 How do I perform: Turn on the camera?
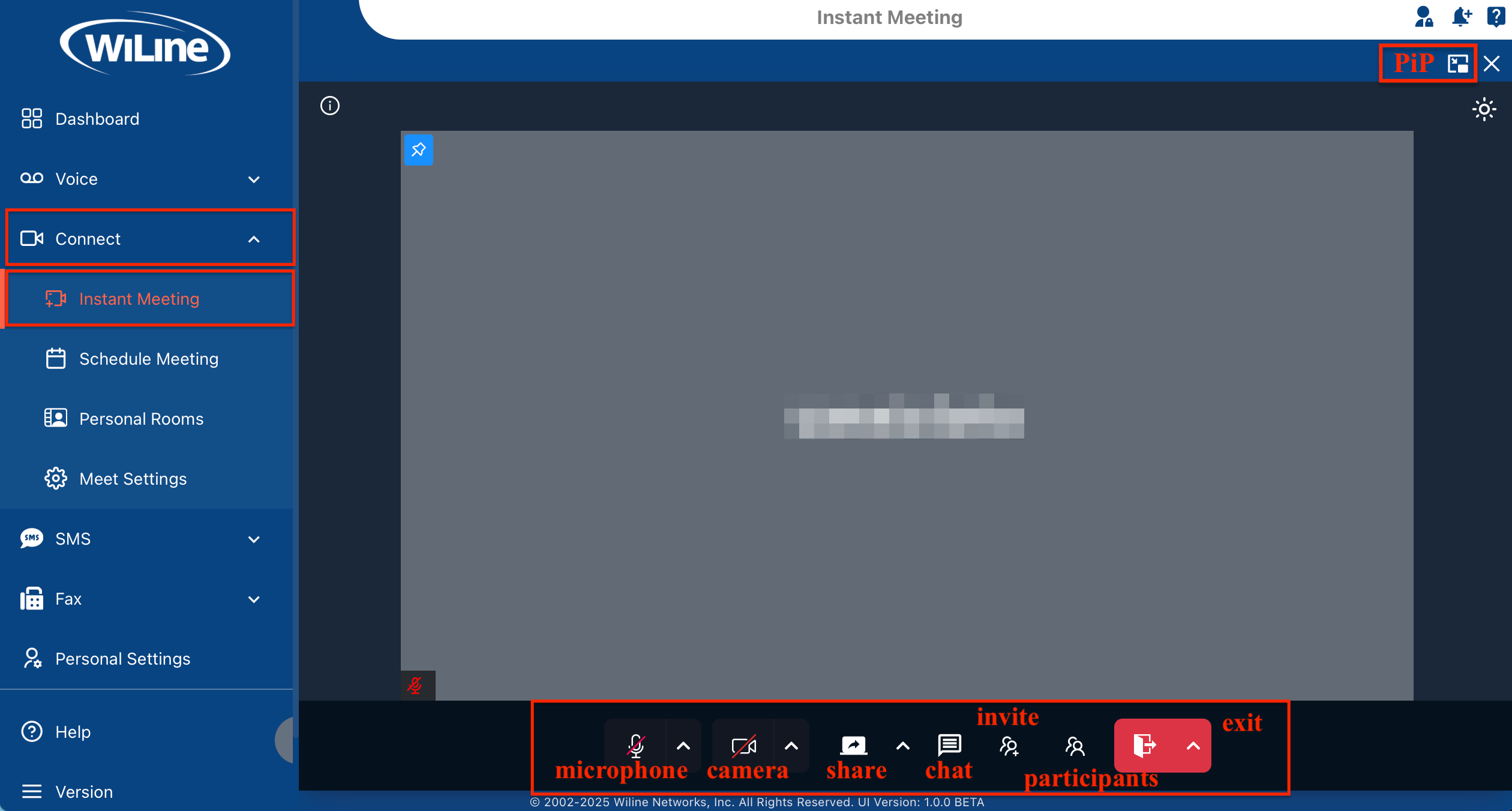[x=744, y=746]
